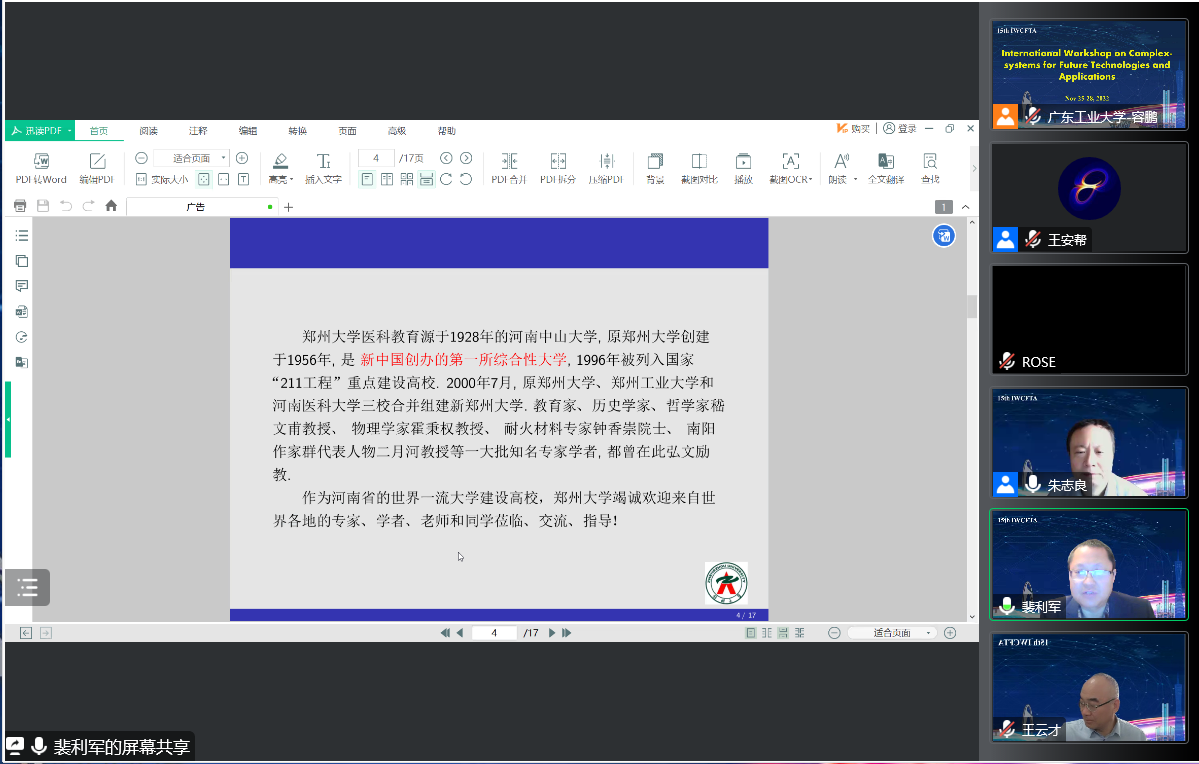Open the 查找 search tool
Image resolution: width=1199 pixels, height=764 pixels.
point(930,168)
